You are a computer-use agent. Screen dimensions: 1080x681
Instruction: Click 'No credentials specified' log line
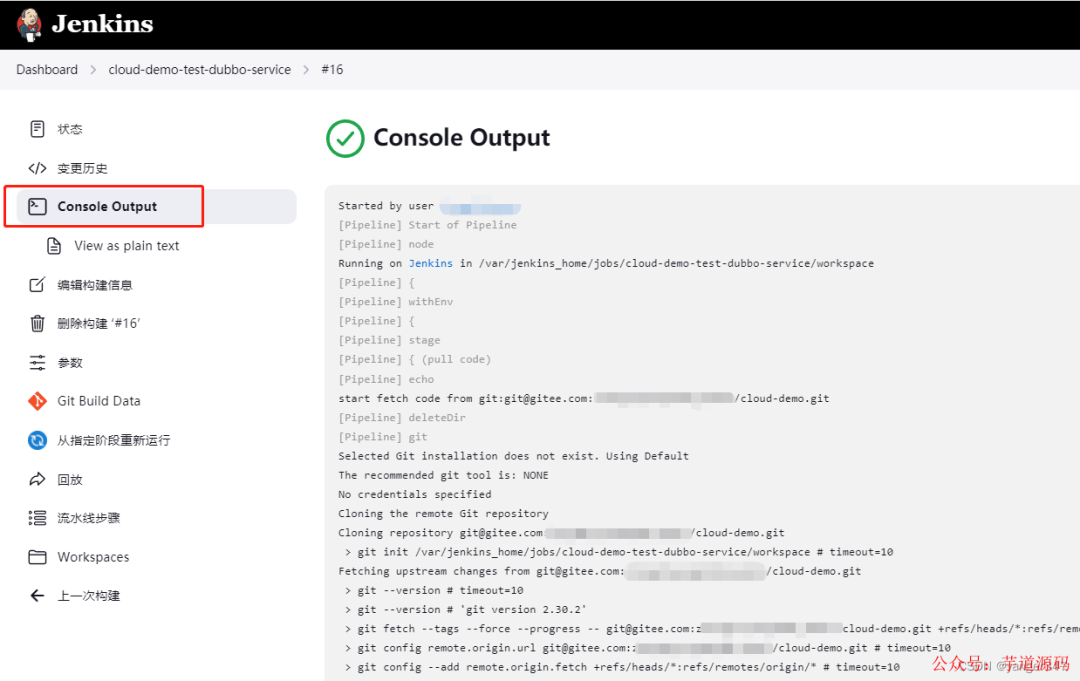pyautogui.click(x=415, y=494)
